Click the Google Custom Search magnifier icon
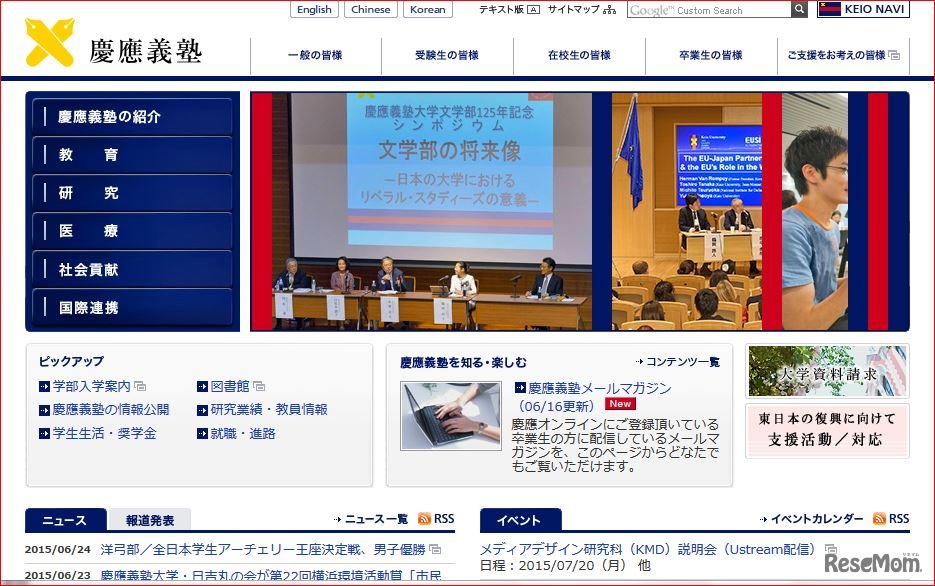The width and height of the screenshot is (935, 586). [798, 10]
